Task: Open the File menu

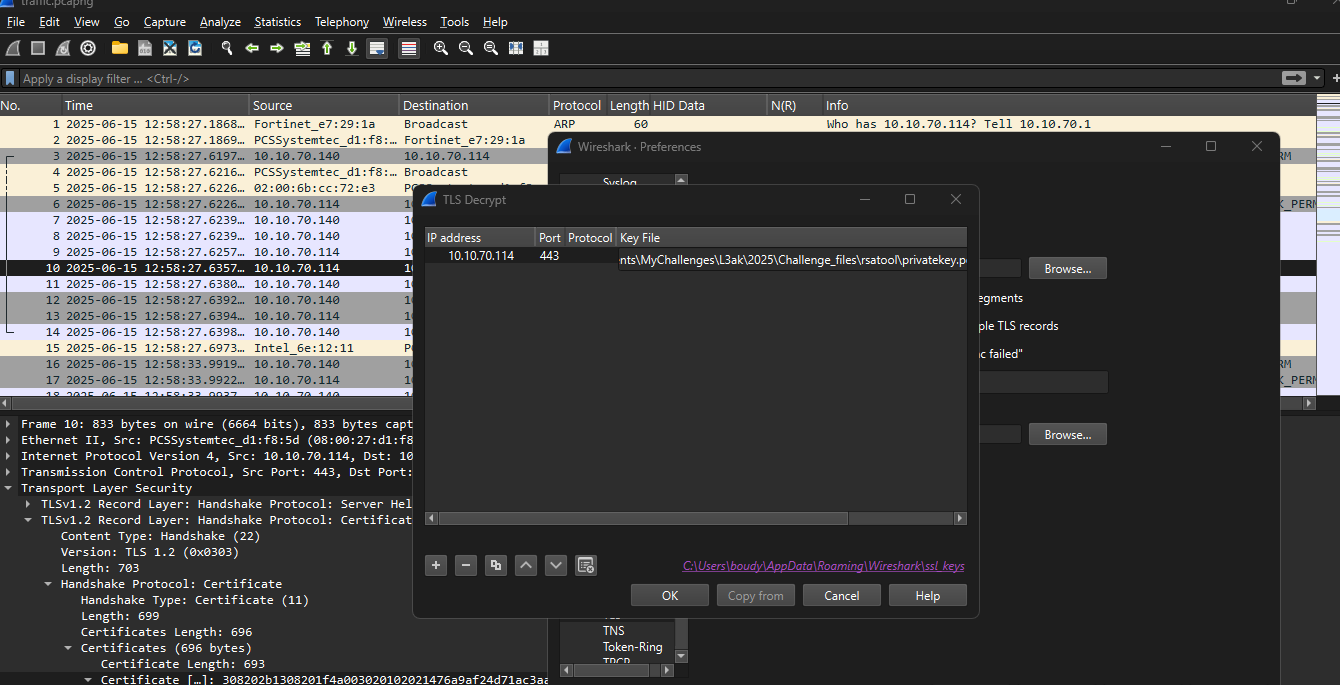Action: [x=16, y=22]
